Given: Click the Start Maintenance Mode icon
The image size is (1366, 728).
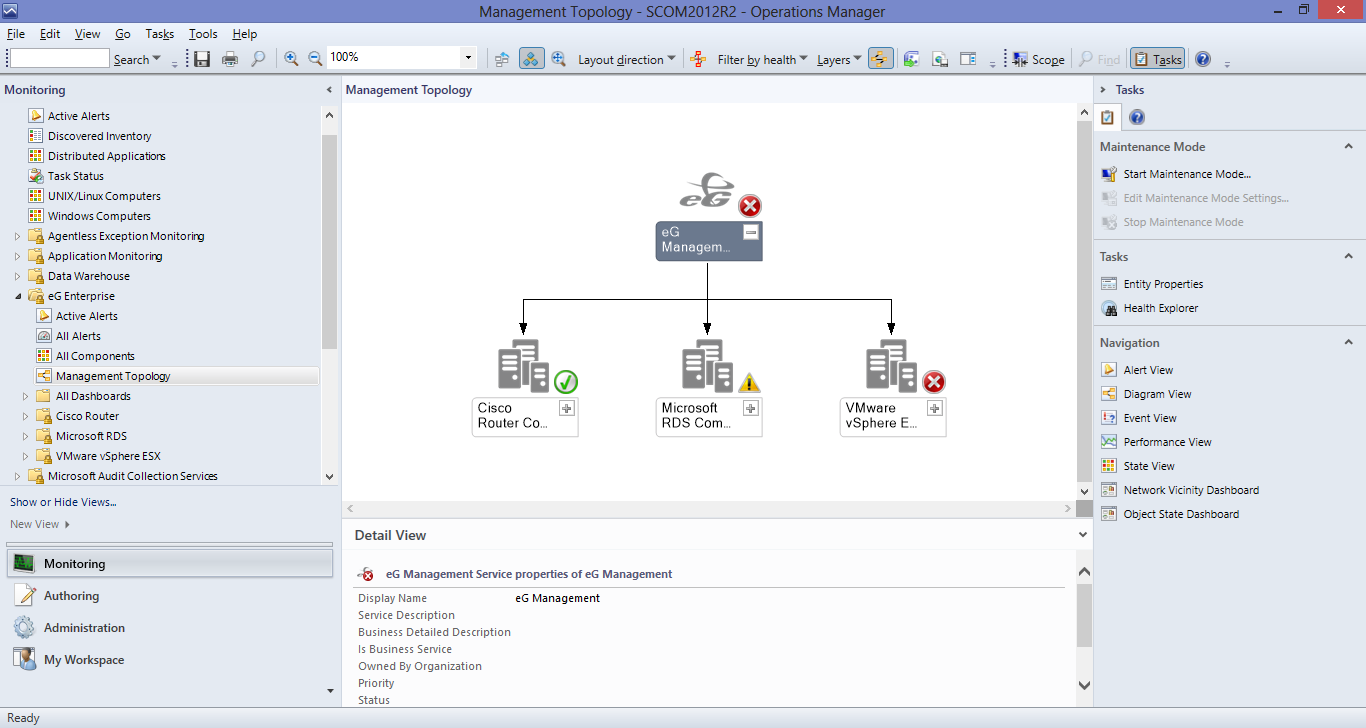Looking at the screenshot, I should coord(1108,174).
